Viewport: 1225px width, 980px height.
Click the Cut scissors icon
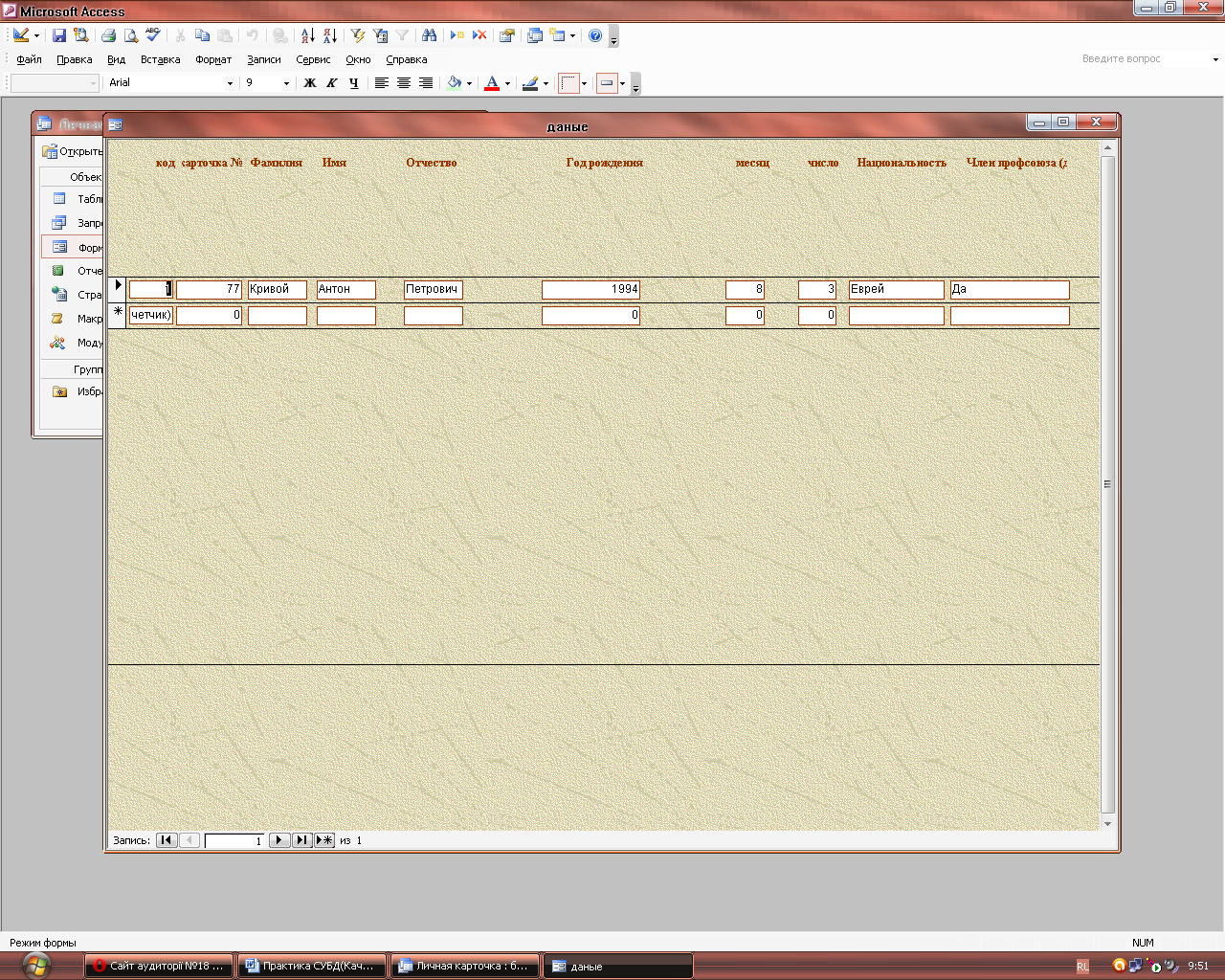(x=180, y=35)
